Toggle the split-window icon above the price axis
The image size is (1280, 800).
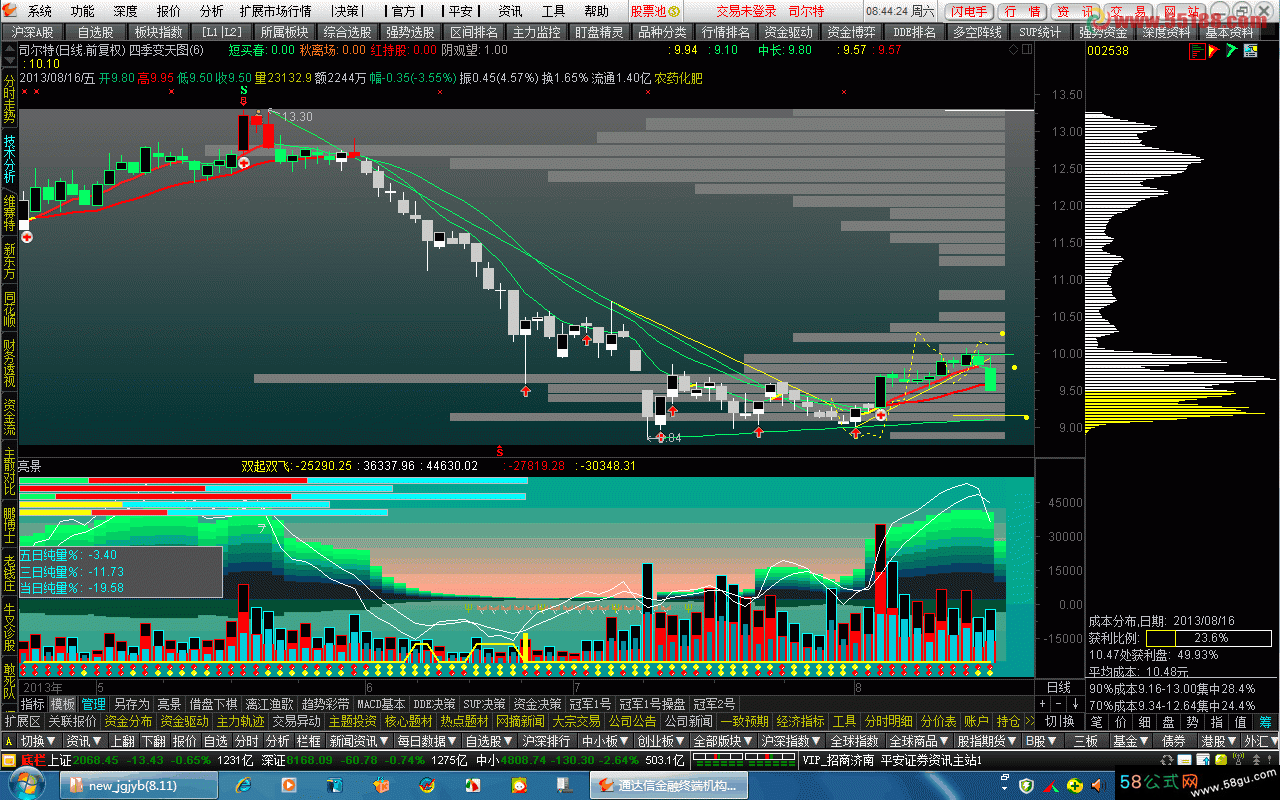1026,49
